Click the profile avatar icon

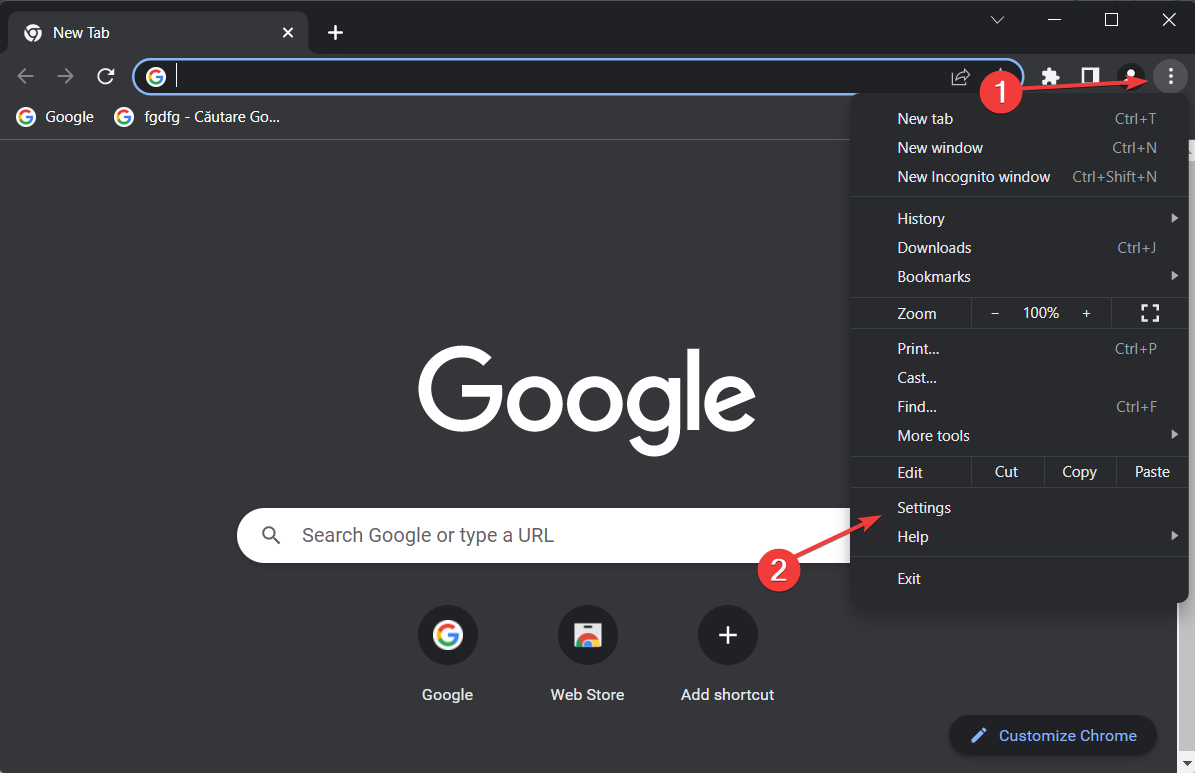1130,76
